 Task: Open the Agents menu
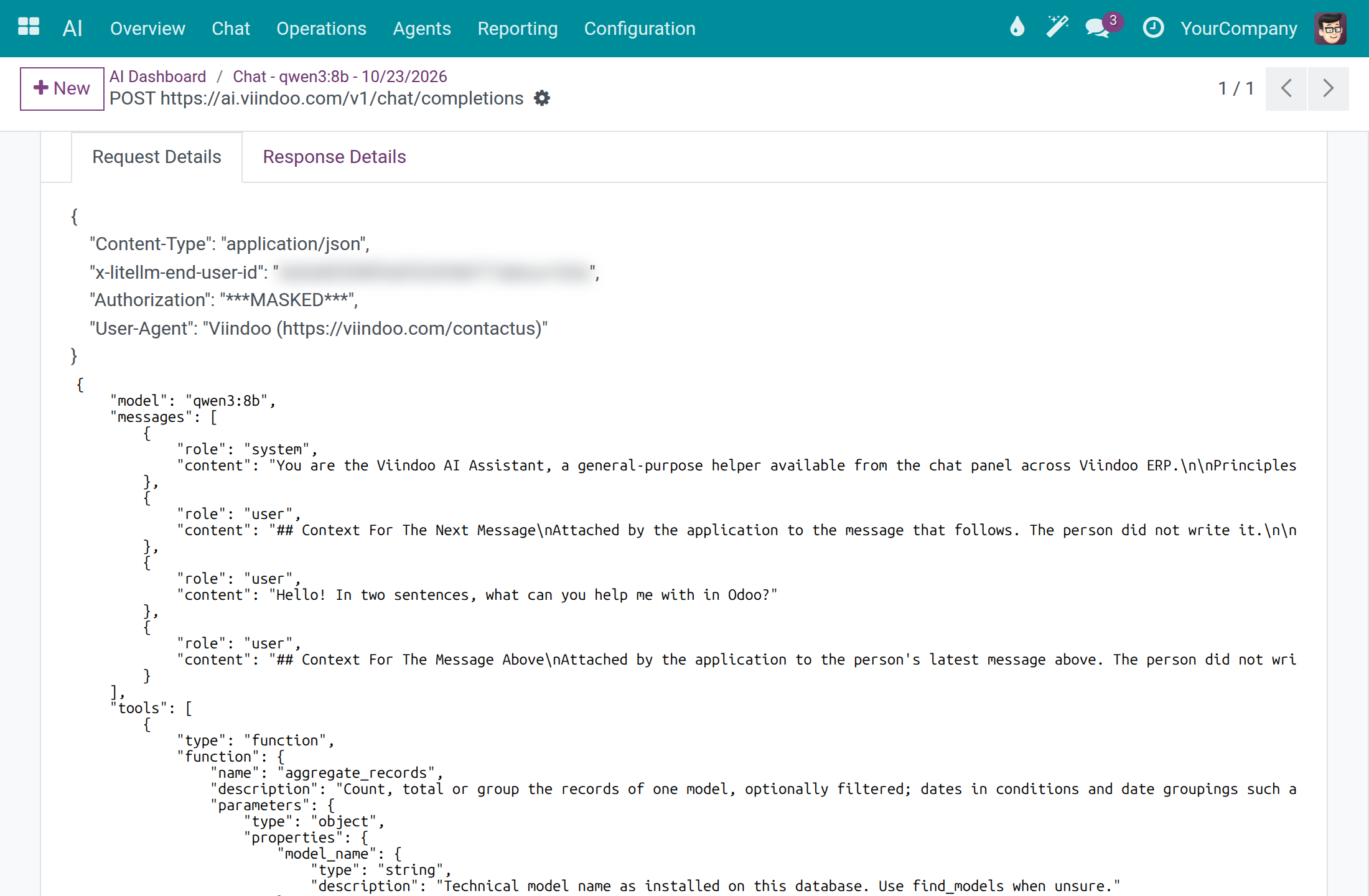[x=422, y=29]
